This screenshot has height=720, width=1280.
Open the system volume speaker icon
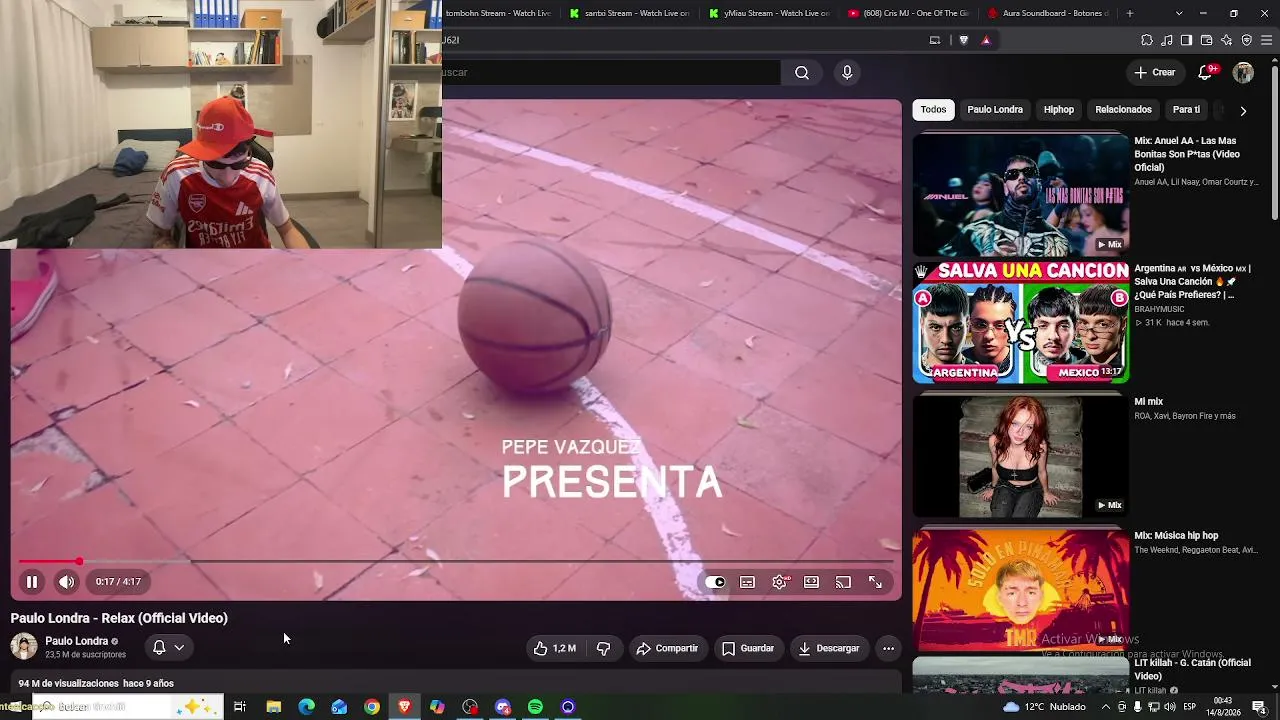pos(1169,707)
